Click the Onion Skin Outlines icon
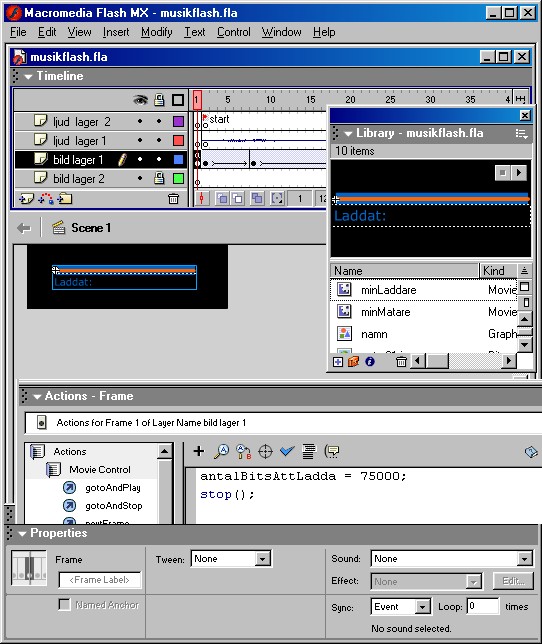The width and height of the screenshot is (542, 644). tap(237, 199)
